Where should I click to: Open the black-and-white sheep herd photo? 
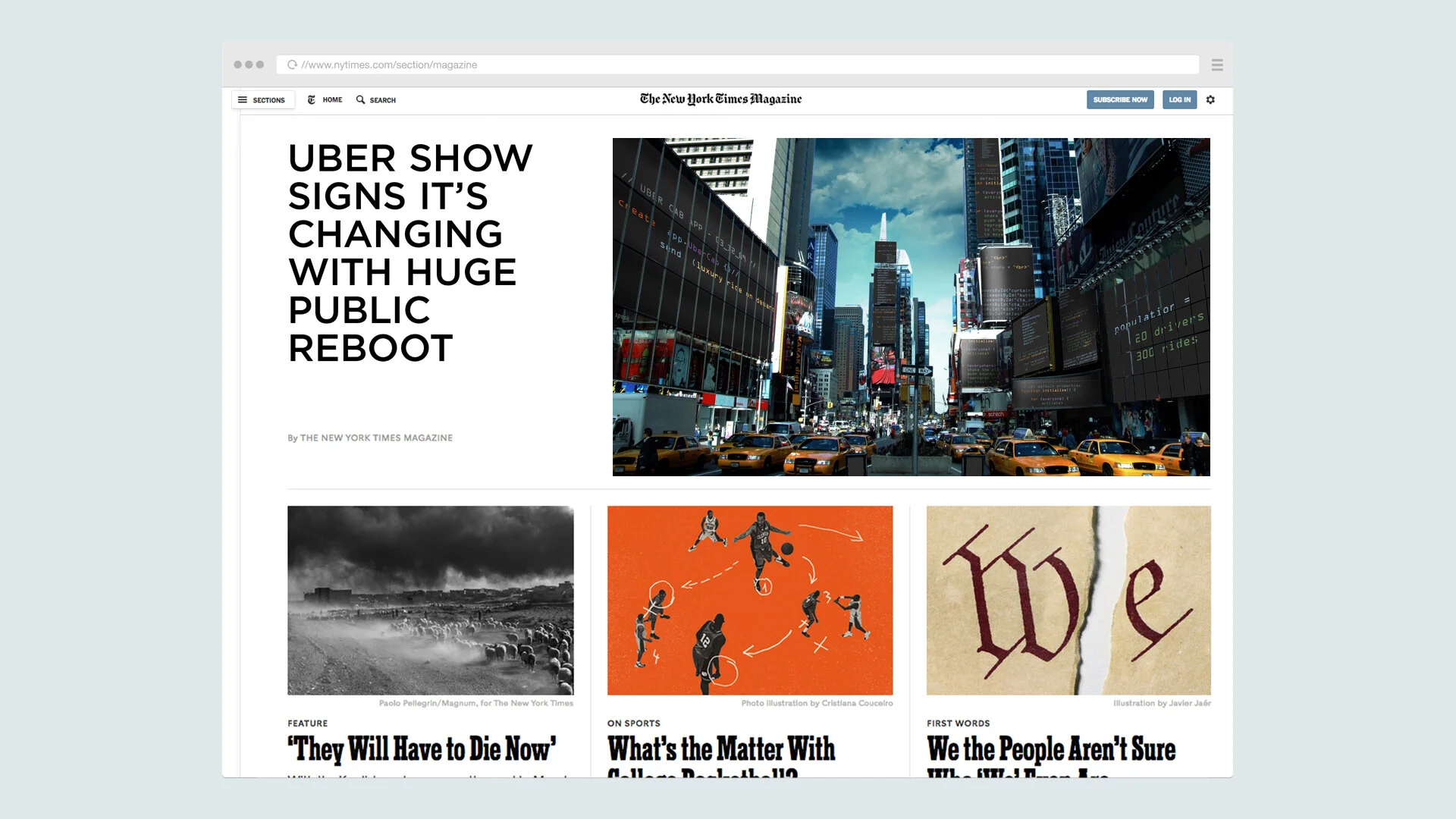(430, 600)
